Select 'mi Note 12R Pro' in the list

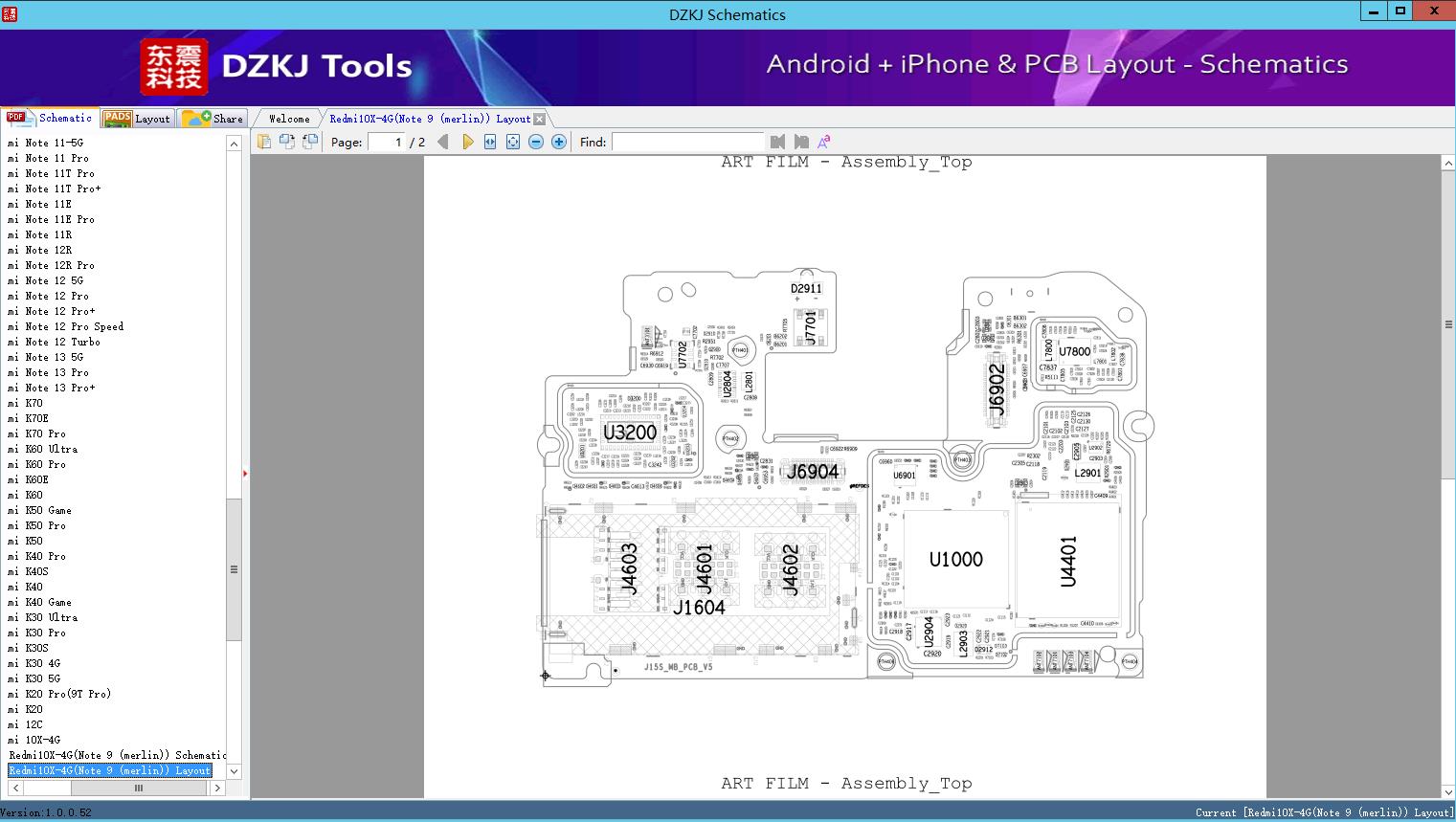tap(51, 265)
